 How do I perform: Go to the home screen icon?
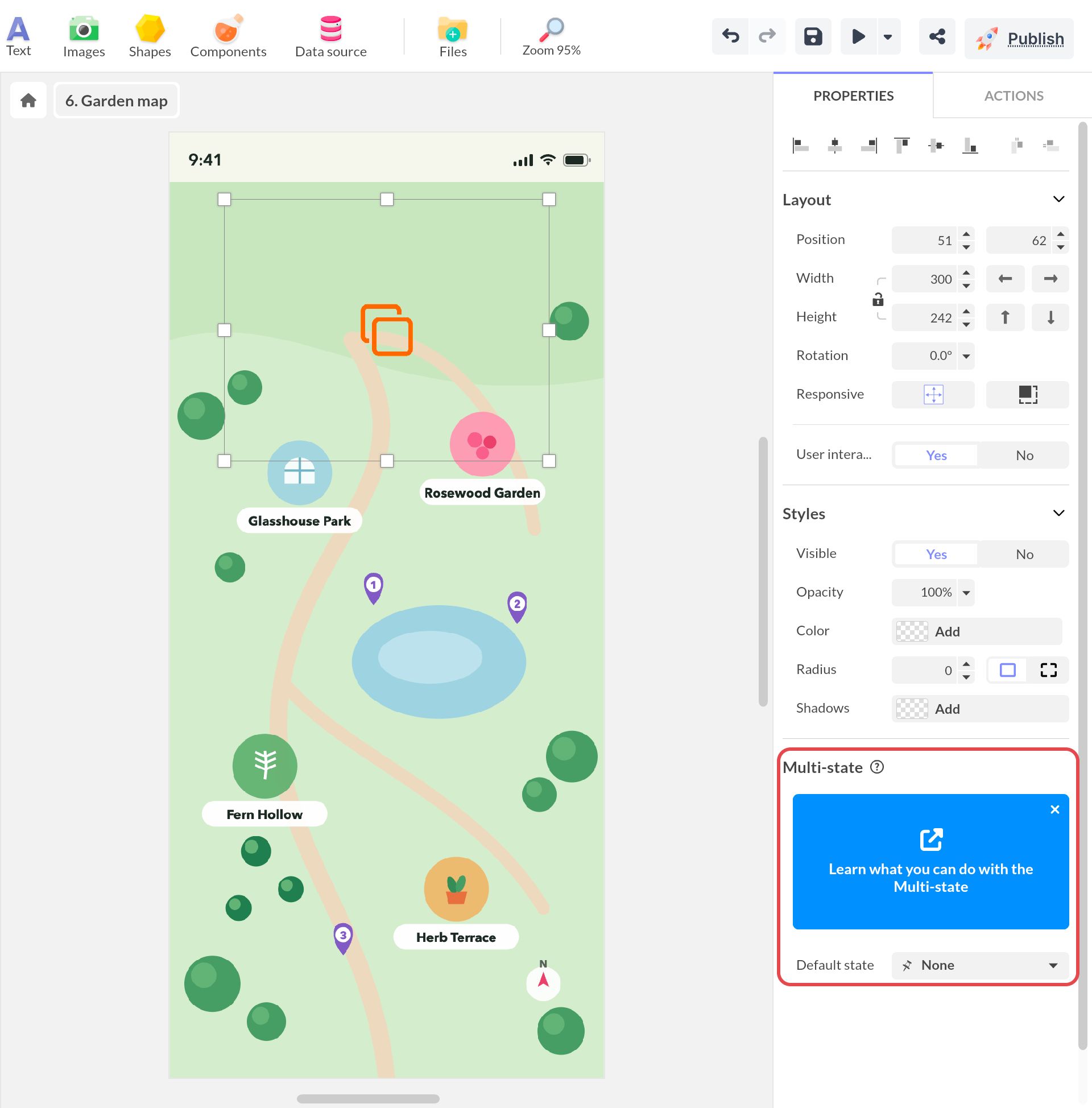[x=28, y=100]
